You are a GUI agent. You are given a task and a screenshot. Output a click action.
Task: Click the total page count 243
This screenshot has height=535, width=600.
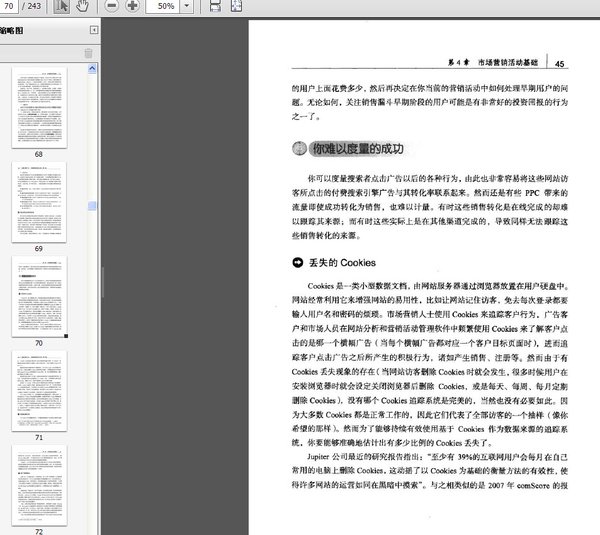pyautogui.click(x=34, y=6)
